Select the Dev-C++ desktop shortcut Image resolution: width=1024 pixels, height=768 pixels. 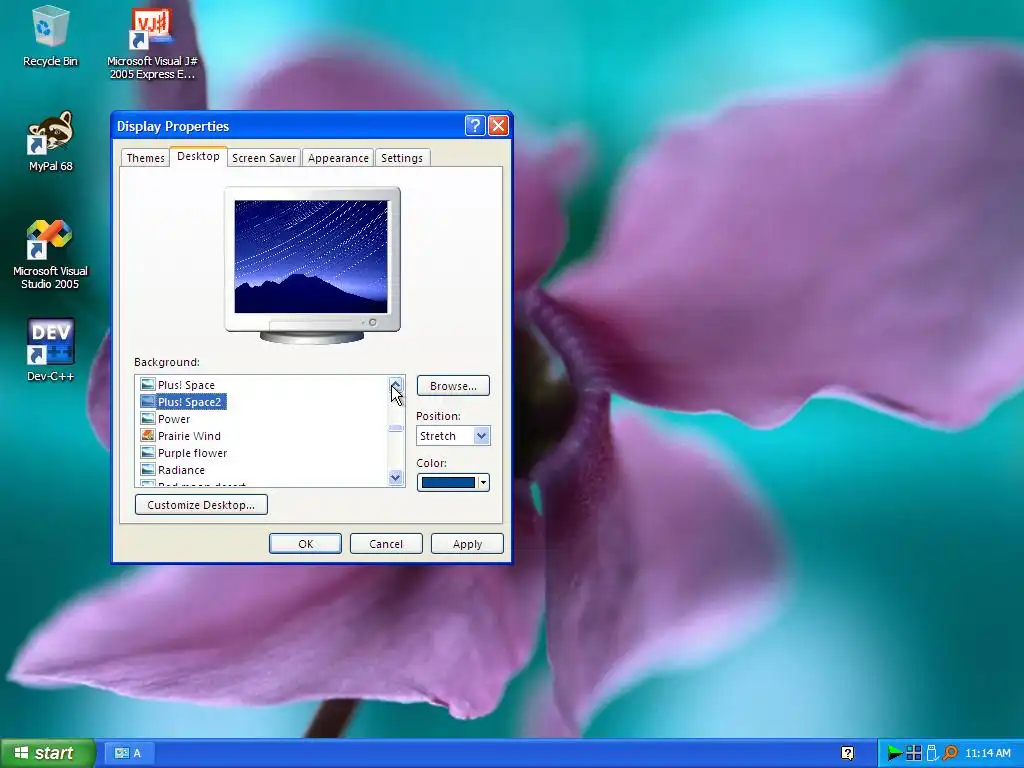(50, 350)
